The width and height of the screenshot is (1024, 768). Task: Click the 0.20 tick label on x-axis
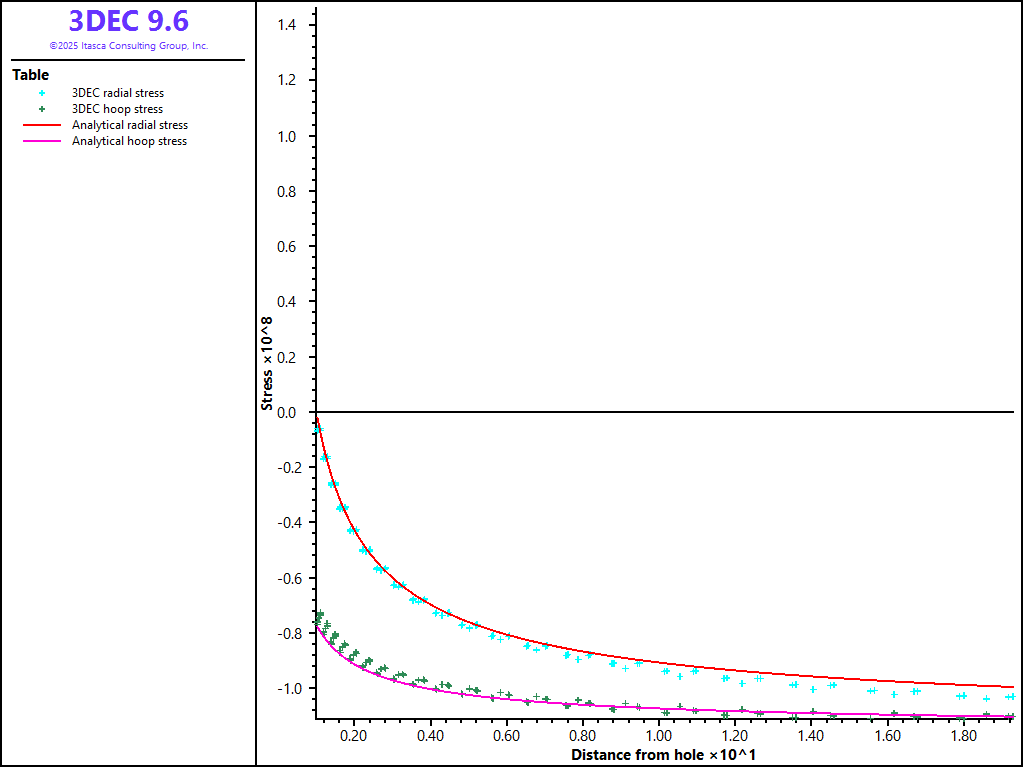[x=353, y=736]
